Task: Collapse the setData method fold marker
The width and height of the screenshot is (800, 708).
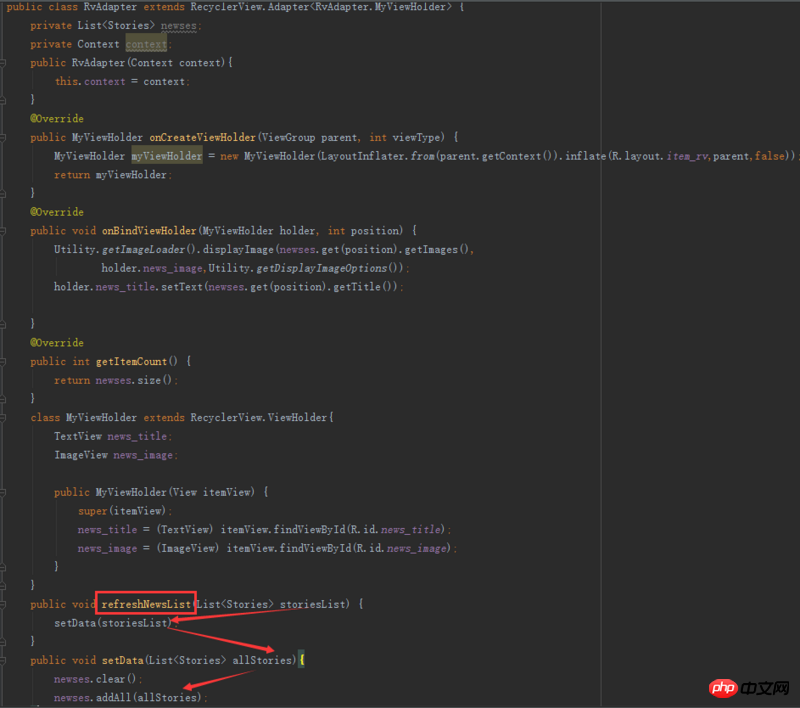Action: 3,661
